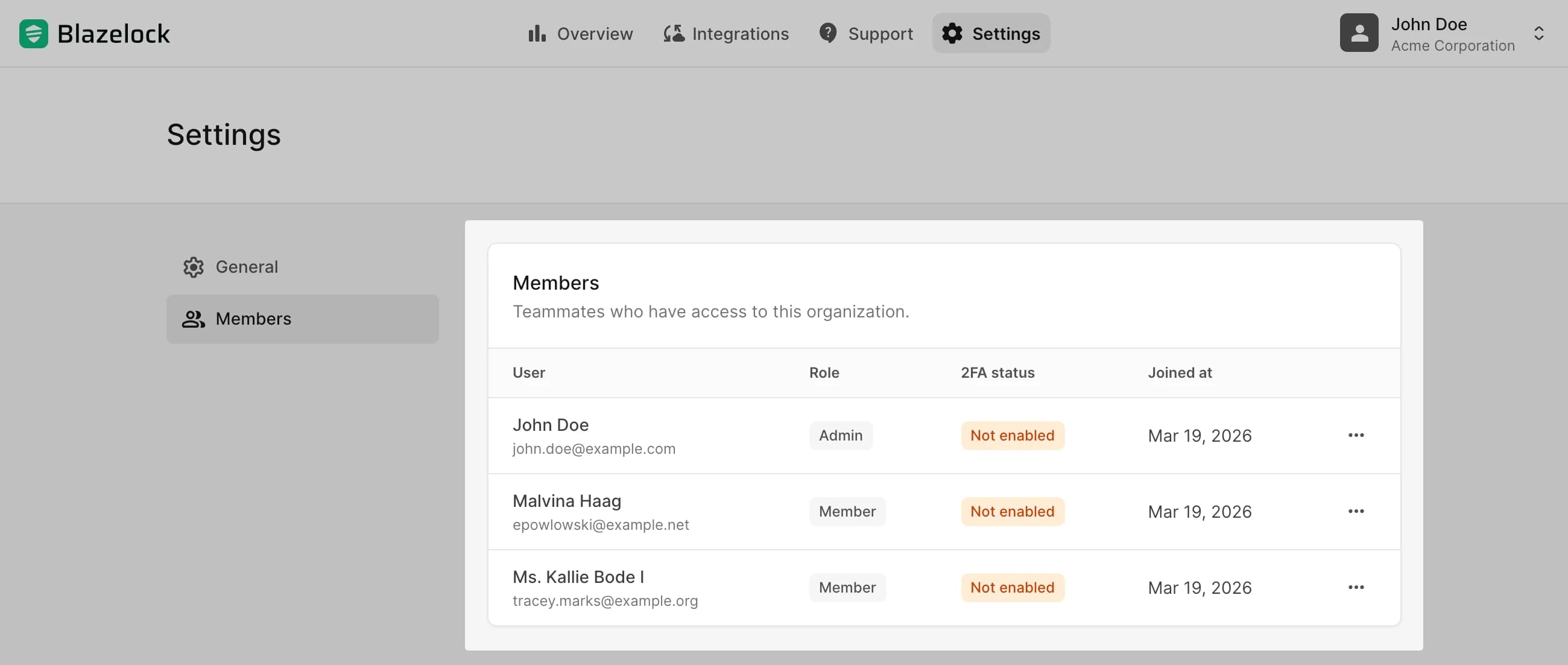
Task: Click the Blazelock shield logo icon
Action: 34,34
